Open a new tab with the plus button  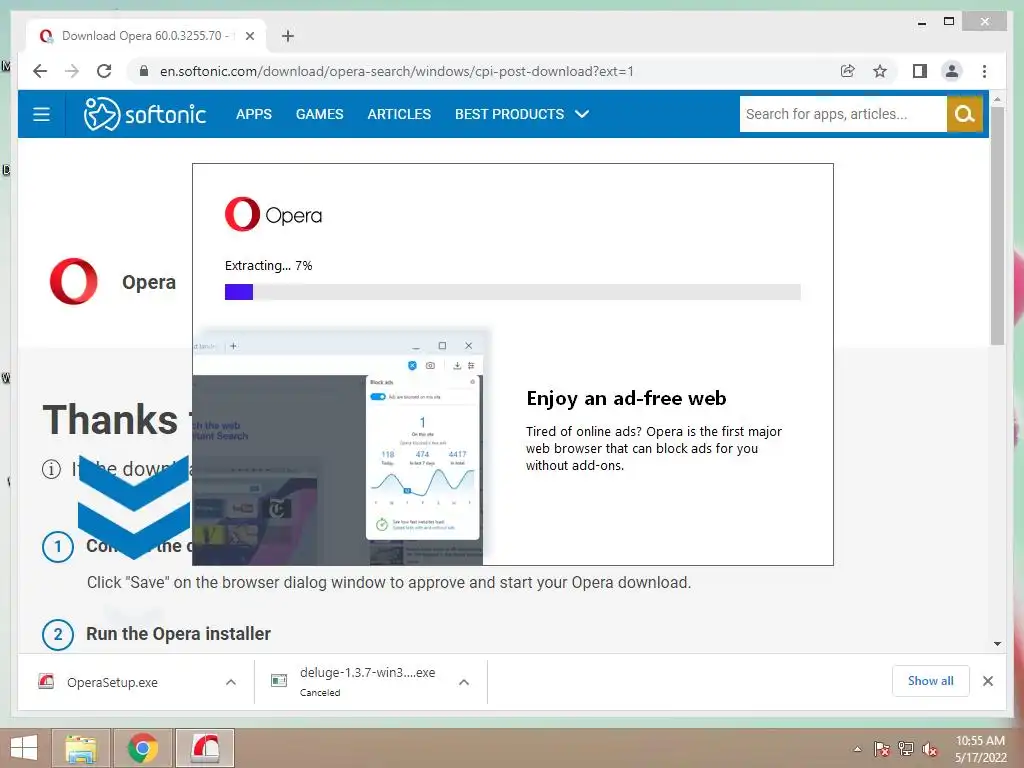(288, 36)
